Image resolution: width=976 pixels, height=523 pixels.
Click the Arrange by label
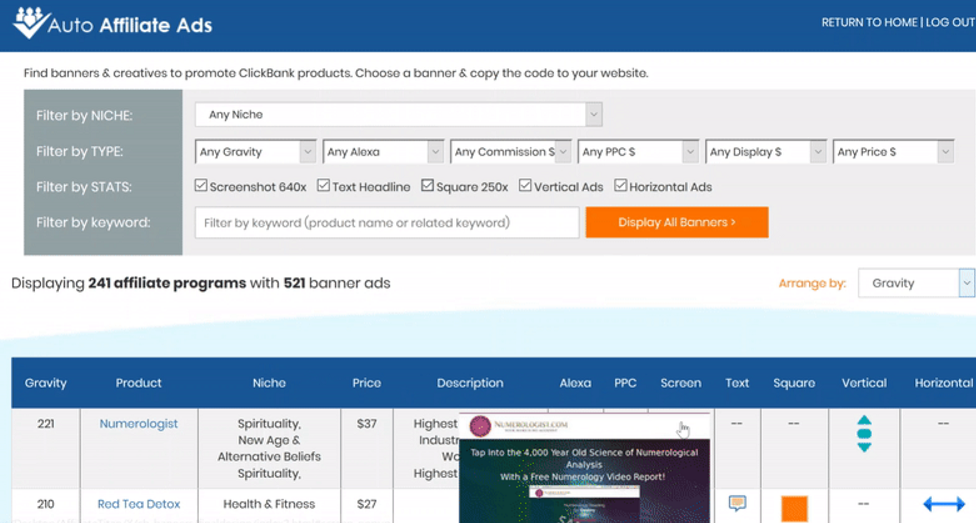coord(812,283)
